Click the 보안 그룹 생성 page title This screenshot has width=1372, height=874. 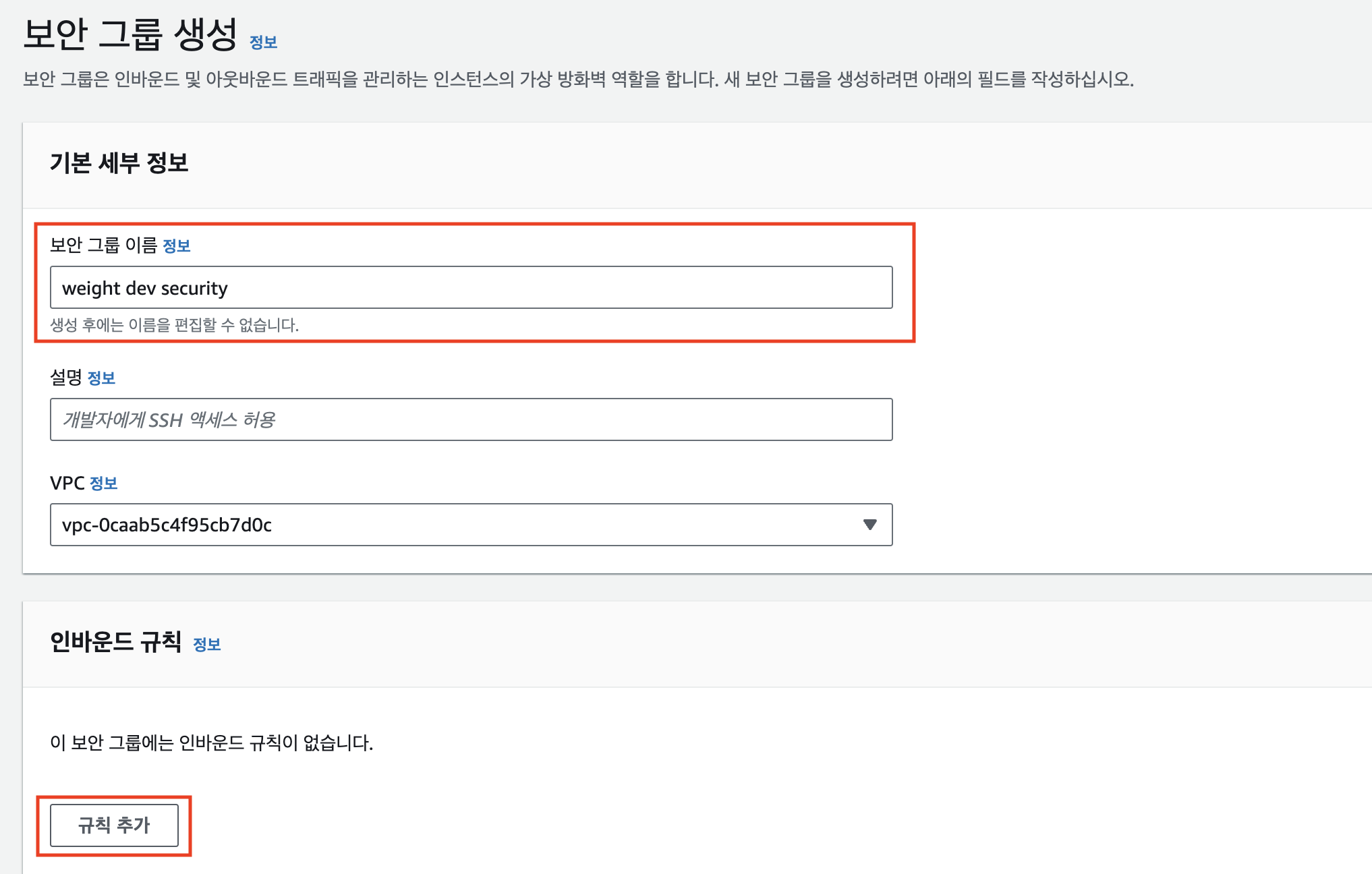(x=130, y=34)
